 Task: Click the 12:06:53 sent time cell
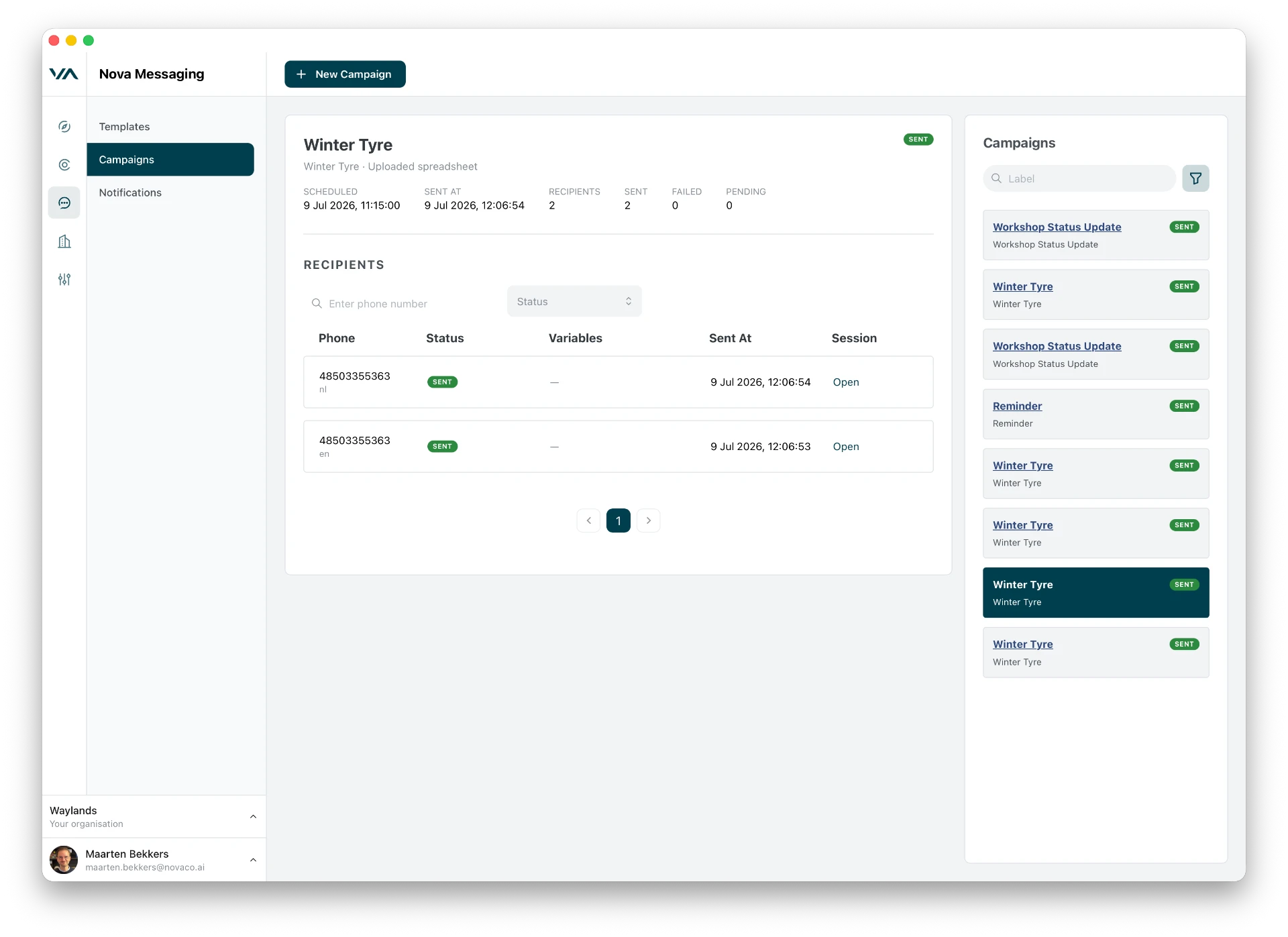(761, 447)
